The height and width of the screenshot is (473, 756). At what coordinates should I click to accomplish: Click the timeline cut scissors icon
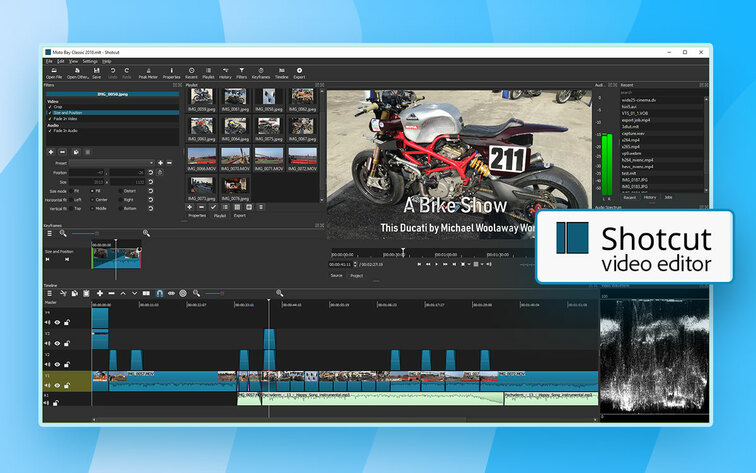(x=63, y=293)
